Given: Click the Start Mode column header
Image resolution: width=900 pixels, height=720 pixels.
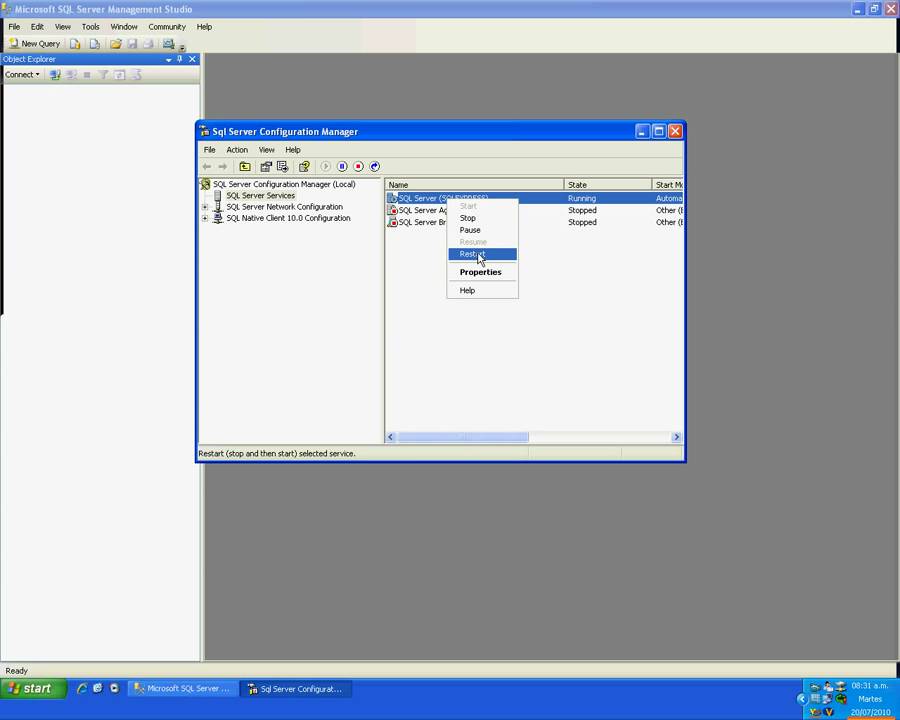Looking at the screenshot, I should coord(668,185).
